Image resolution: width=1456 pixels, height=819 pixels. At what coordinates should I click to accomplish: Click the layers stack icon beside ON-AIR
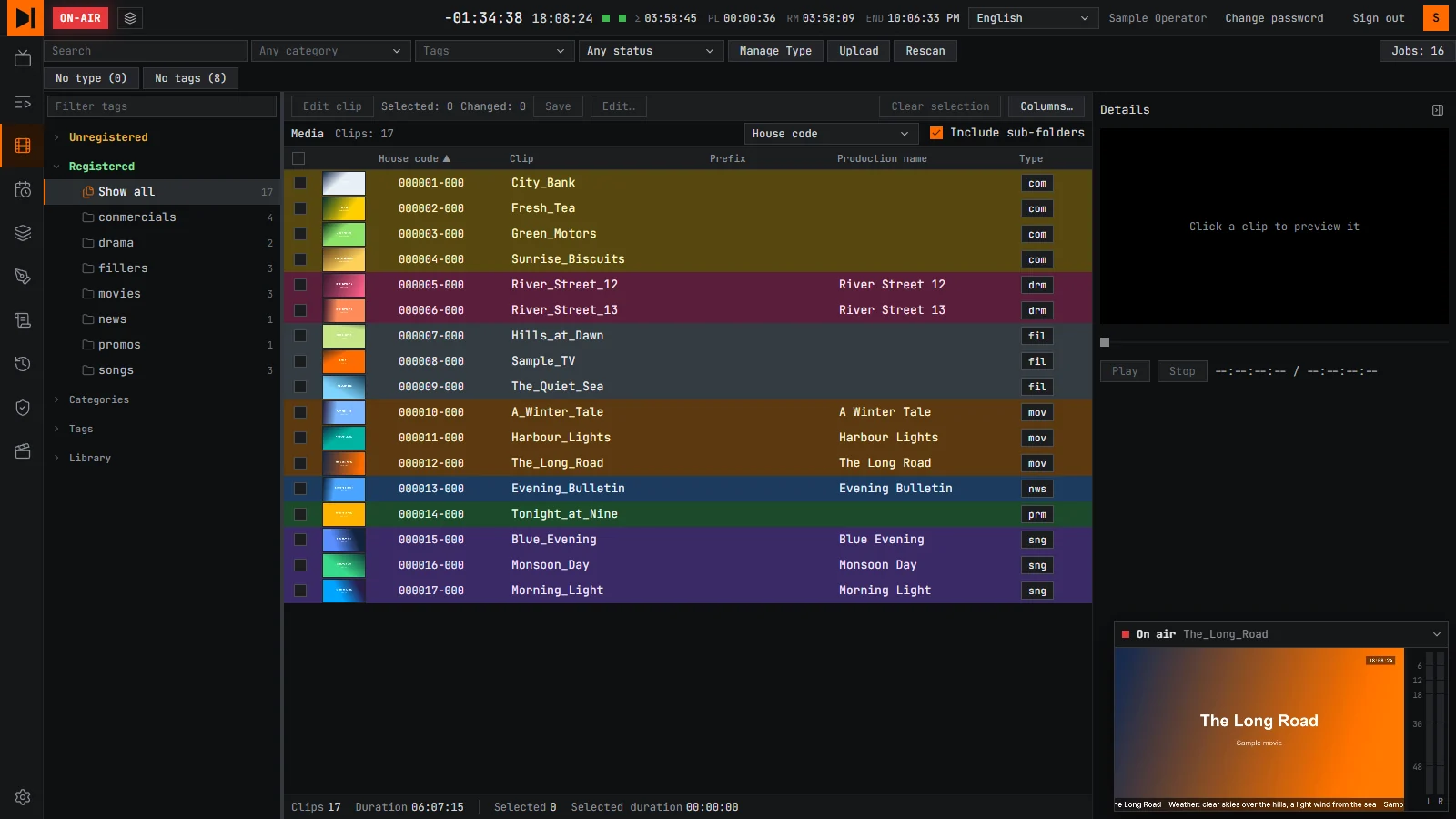130,18
